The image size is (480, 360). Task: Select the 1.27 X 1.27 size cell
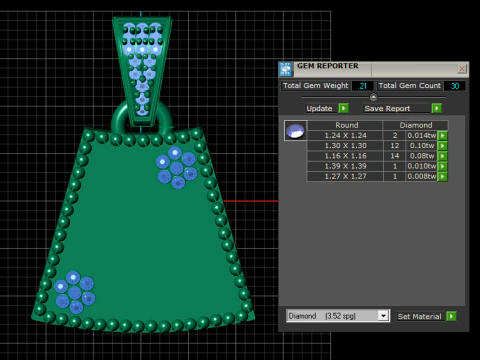tap(345, 176)
